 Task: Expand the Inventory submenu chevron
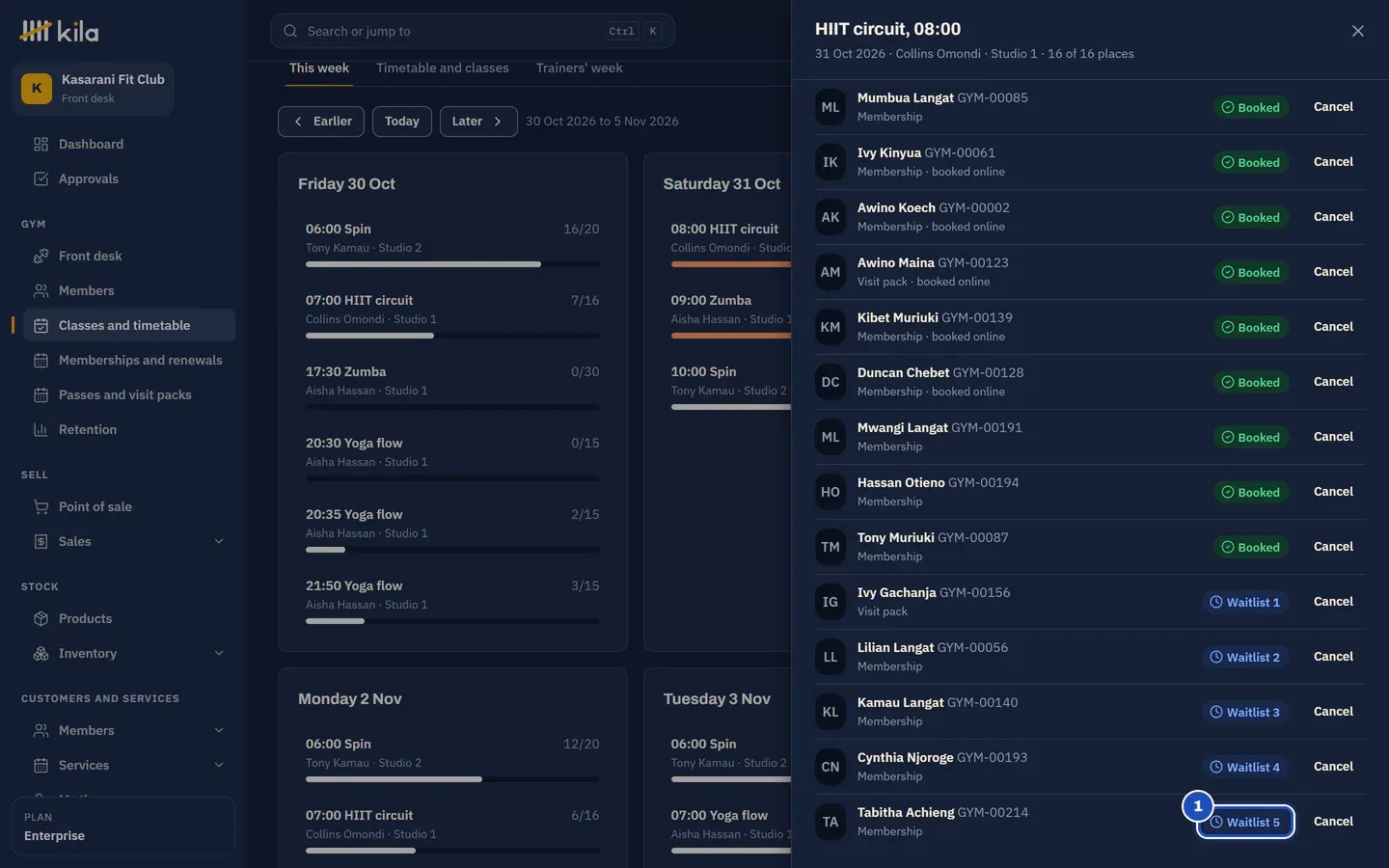(x=219, y=654)
